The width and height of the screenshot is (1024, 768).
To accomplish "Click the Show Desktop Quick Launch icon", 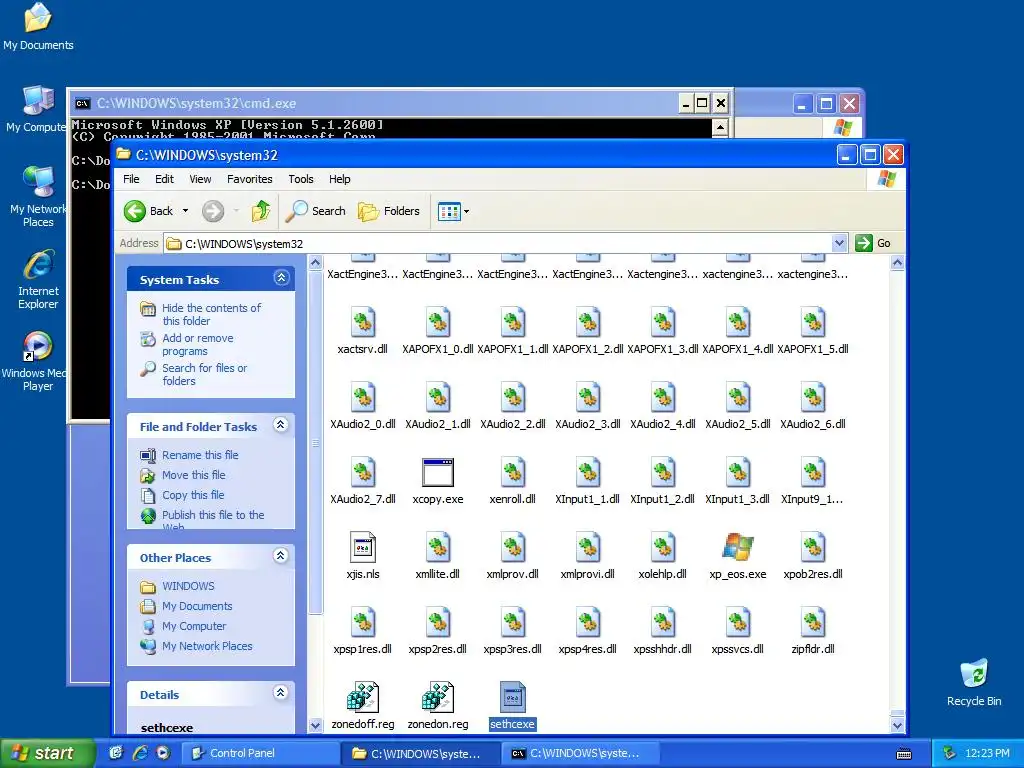I will tap(116, 753).
